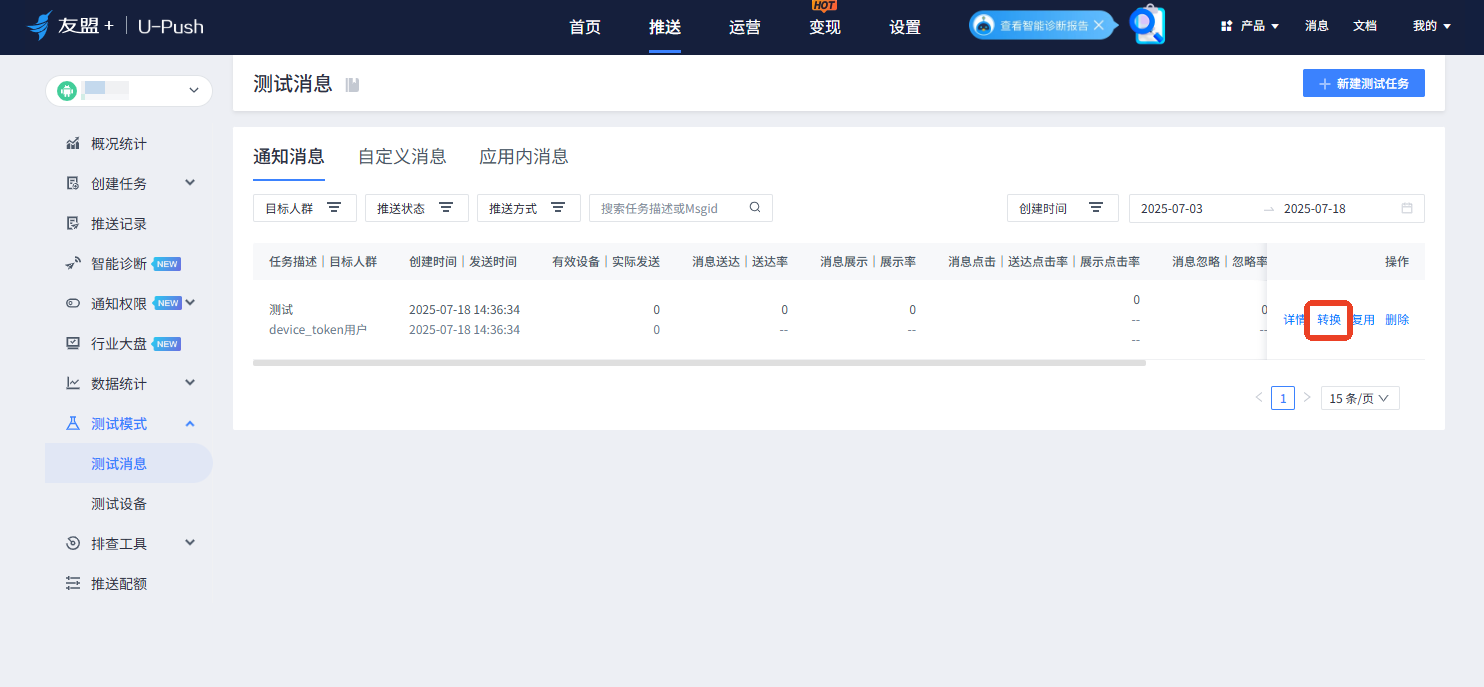Select 测试设备 in the sidebar
This screenshot has width=1484, height=687.
pyautogui.click(x=119, y=504)
